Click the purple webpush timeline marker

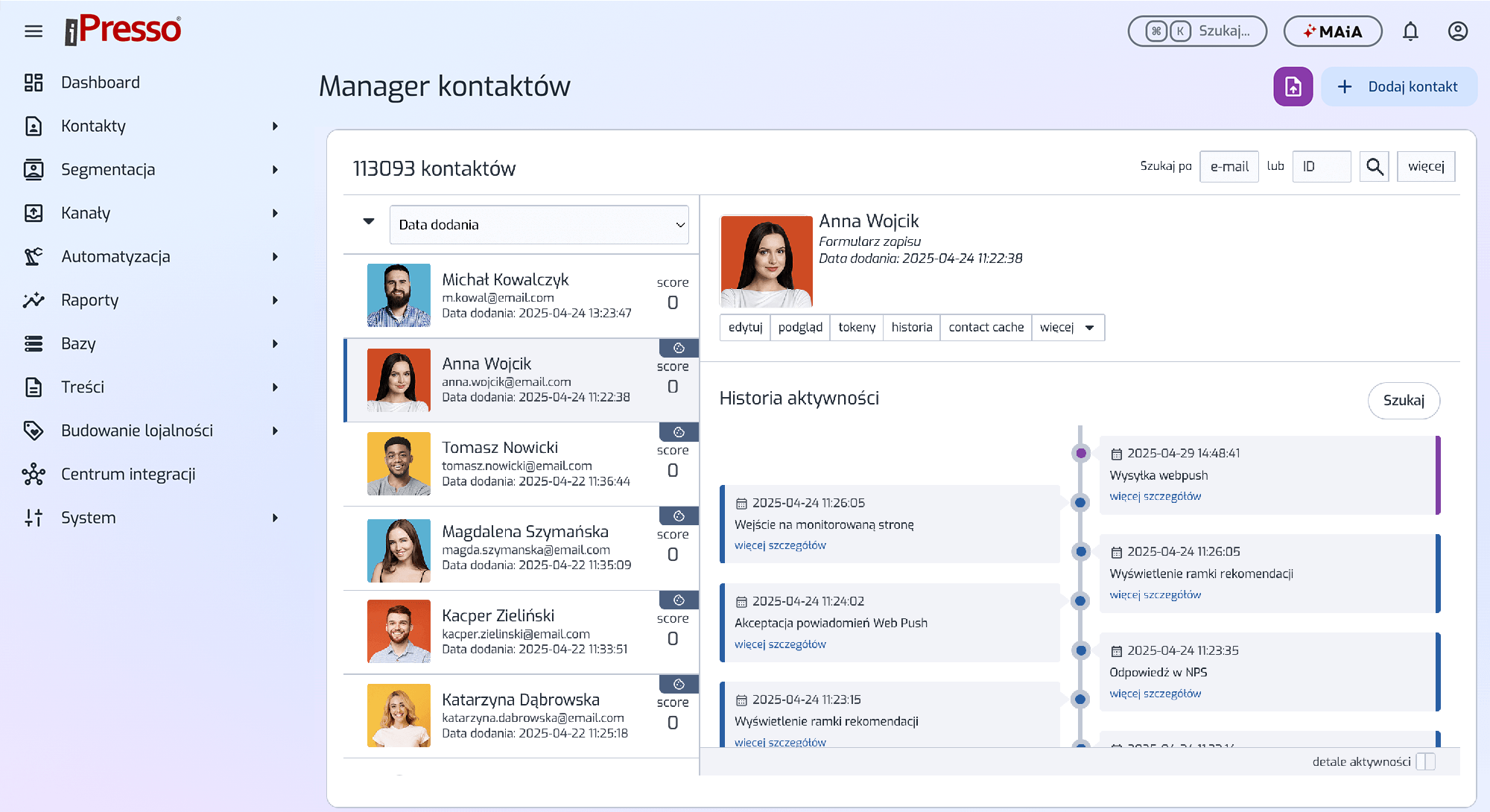tap(1080, 453)
